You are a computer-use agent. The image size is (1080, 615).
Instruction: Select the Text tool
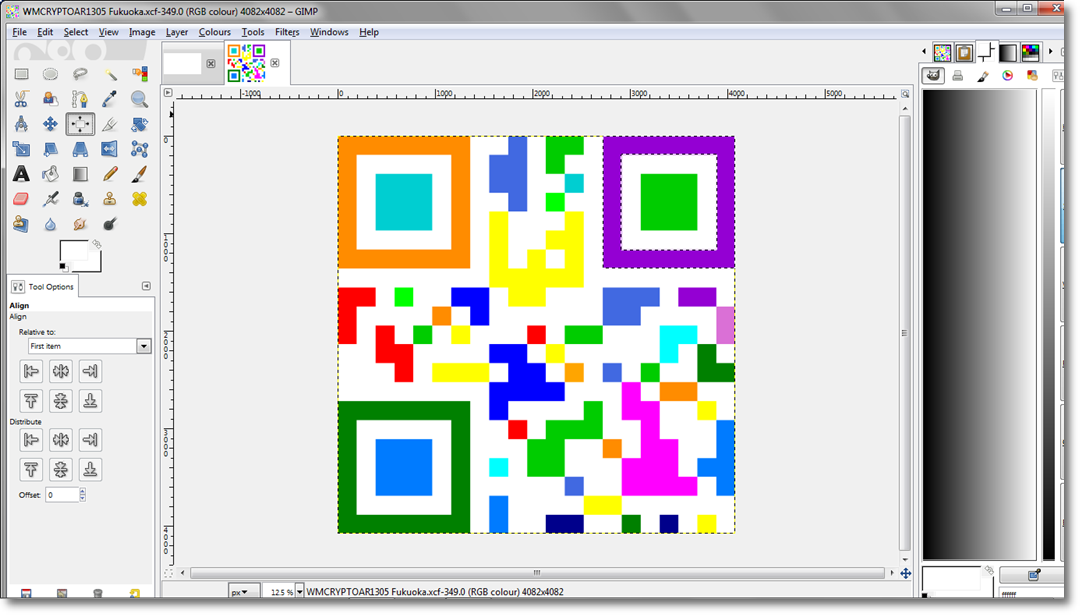click(x=21, y=174)
